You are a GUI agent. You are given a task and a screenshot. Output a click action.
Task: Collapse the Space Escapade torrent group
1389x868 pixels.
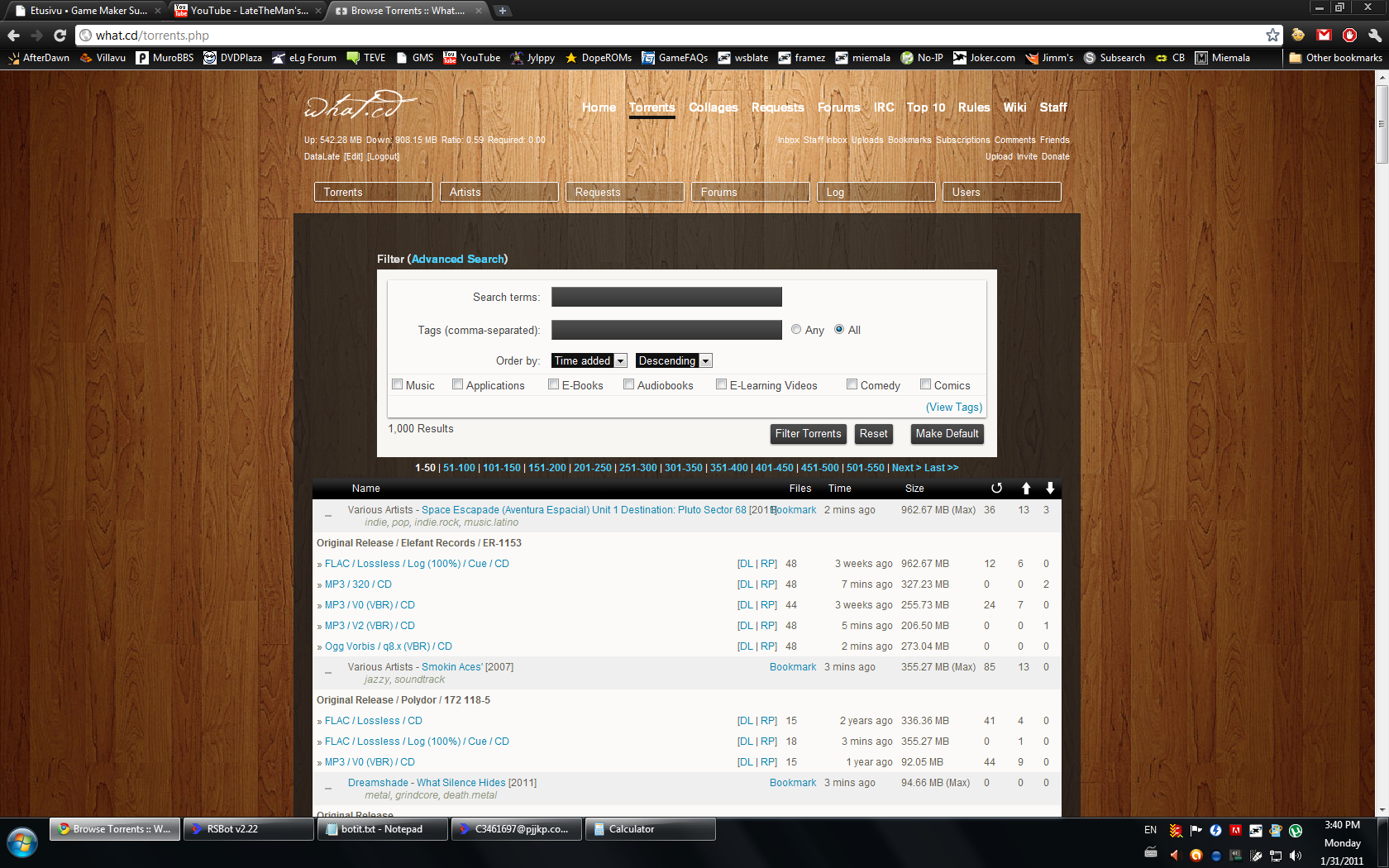coord(328,515)
